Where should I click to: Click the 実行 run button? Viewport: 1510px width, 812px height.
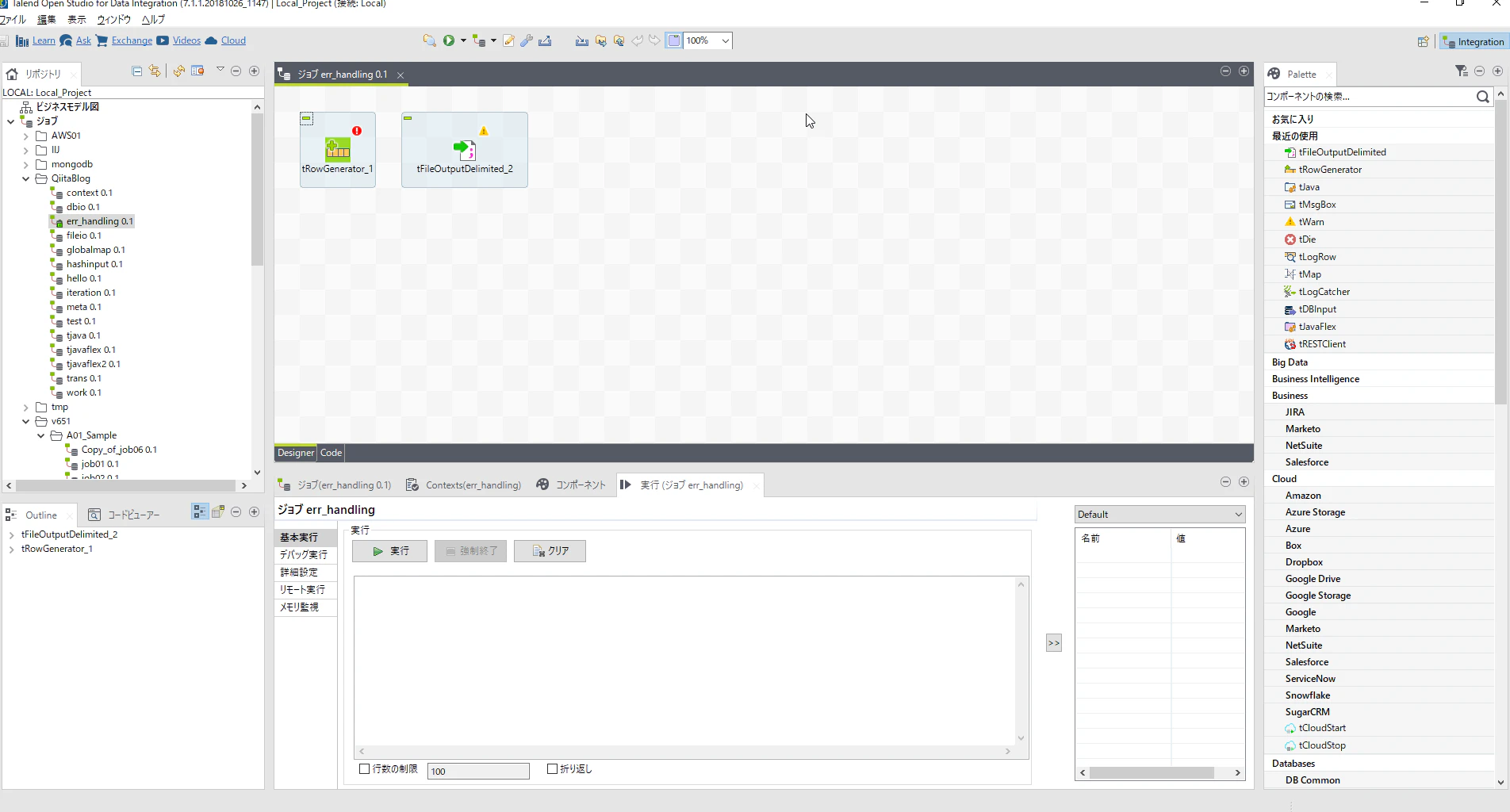coord(390,551)
